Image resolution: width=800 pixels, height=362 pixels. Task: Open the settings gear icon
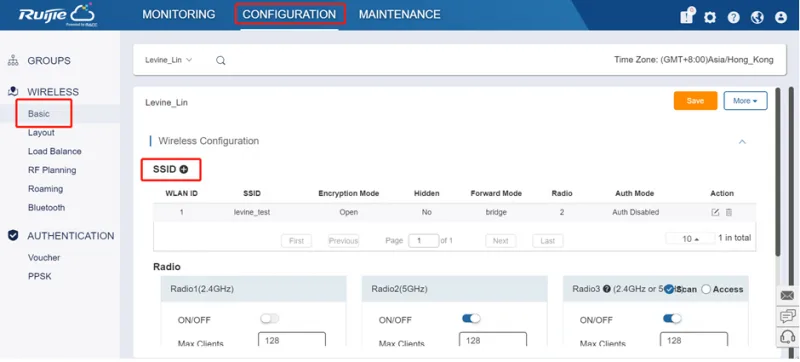710,17
